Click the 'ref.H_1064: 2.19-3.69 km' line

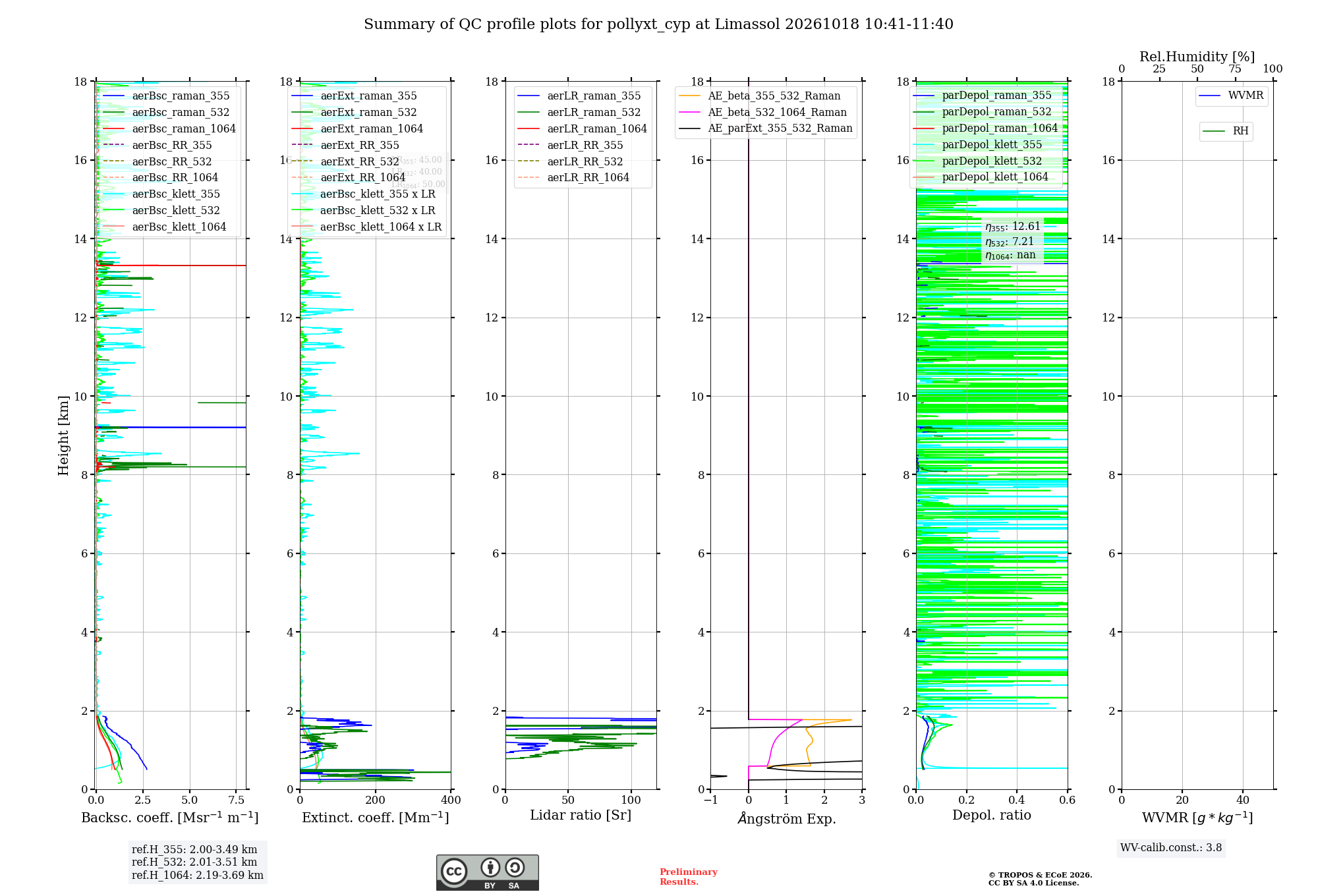coord(198,876)
